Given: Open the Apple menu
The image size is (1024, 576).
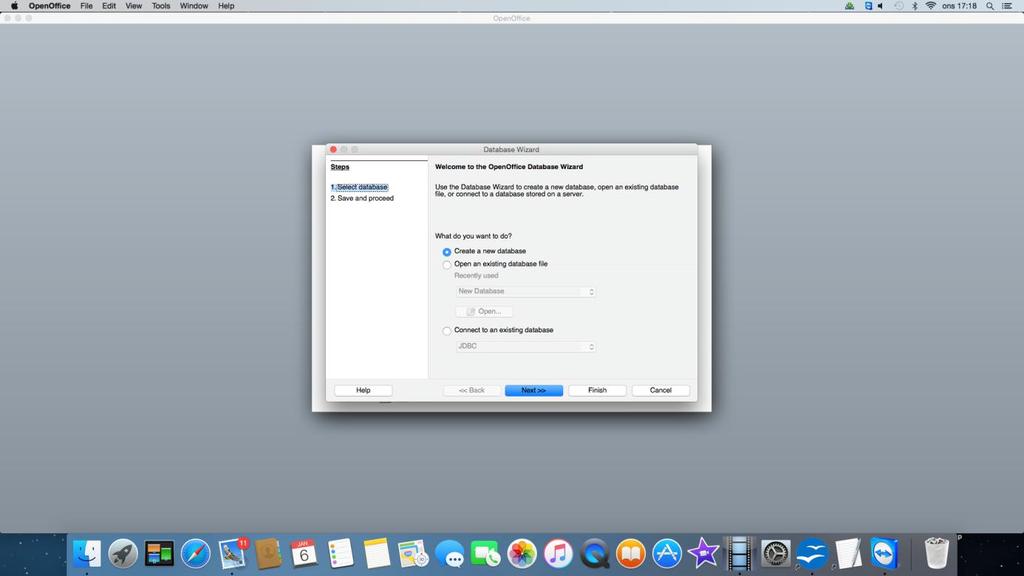Looking at the screenshot, I should pyautogui.click(x=14, y=6).
